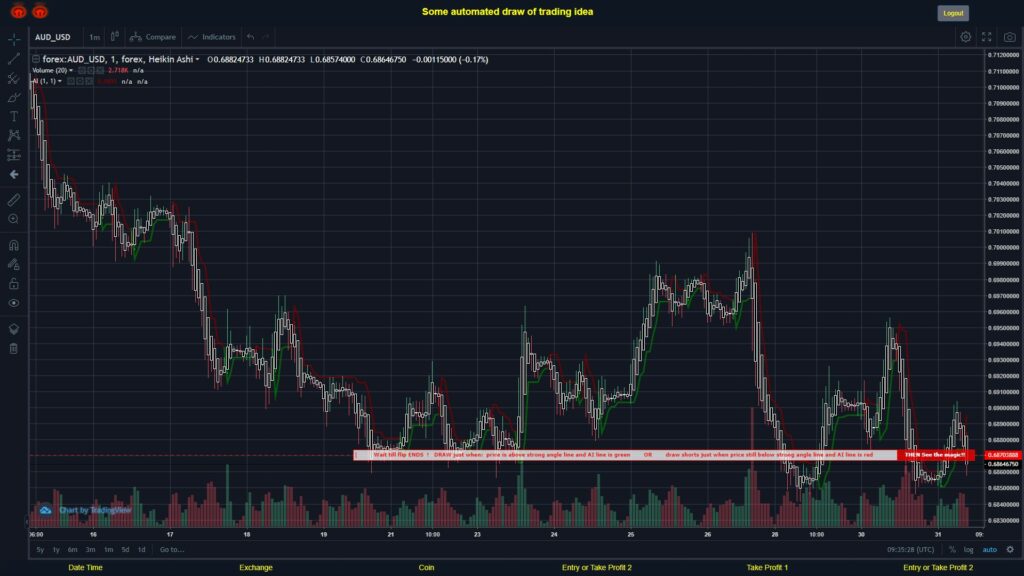Collapse the chart legend toggle box

(36, 59)
